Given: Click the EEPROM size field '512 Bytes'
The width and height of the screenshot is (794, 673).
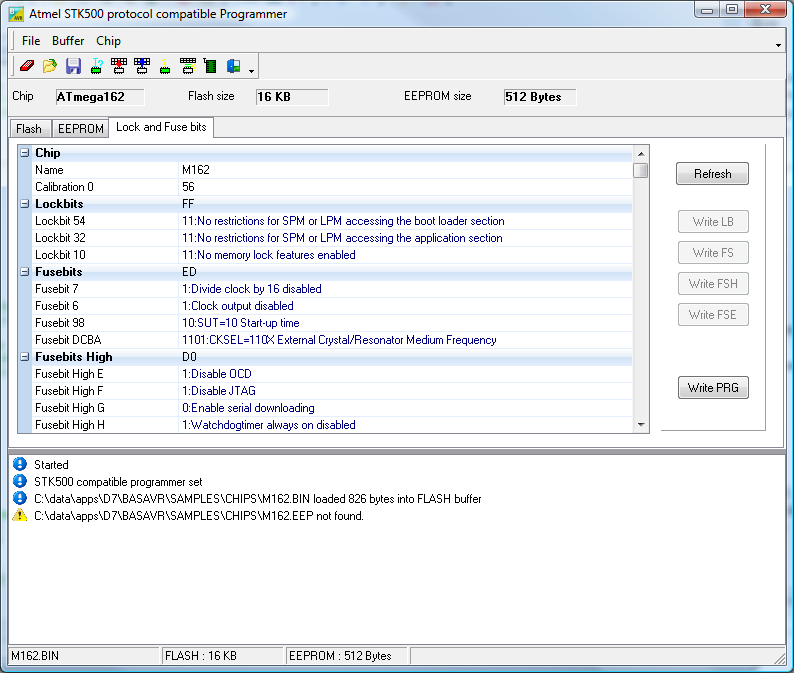Looking at the screenshot, I should [540, 97].
